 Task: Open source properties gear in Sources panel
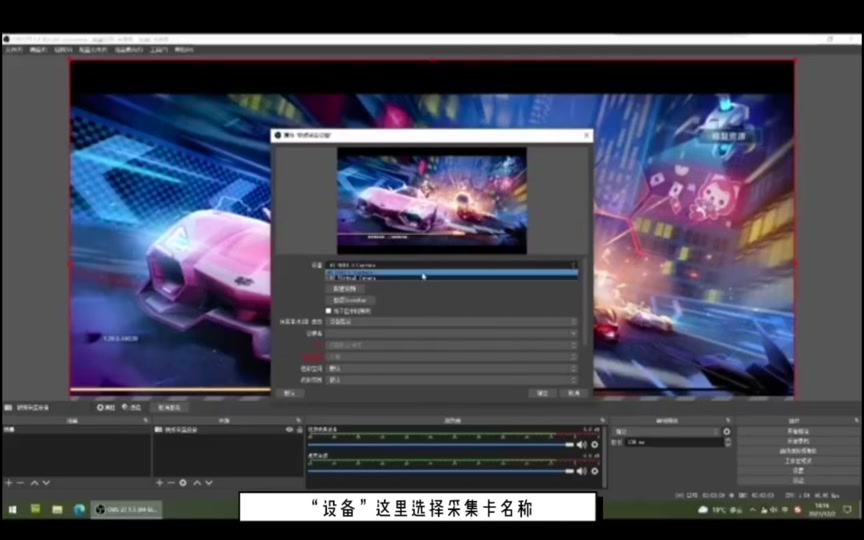183,483
